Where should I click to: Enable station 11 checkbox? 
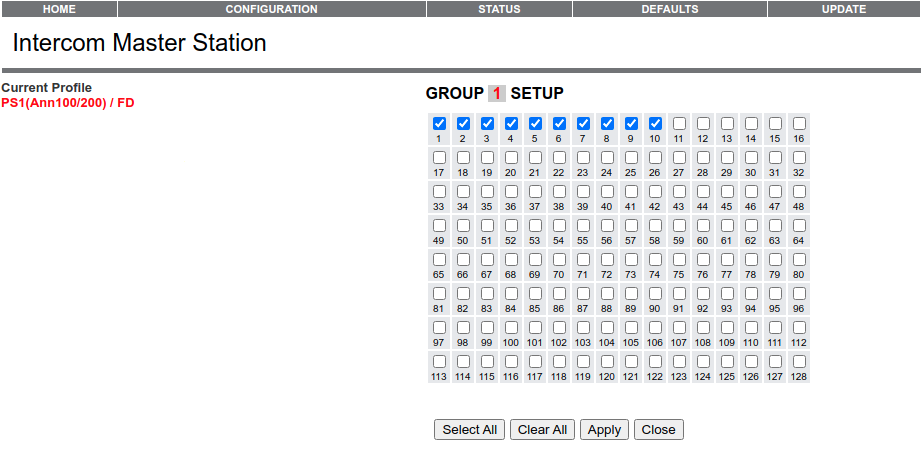[x=679, y=124]
